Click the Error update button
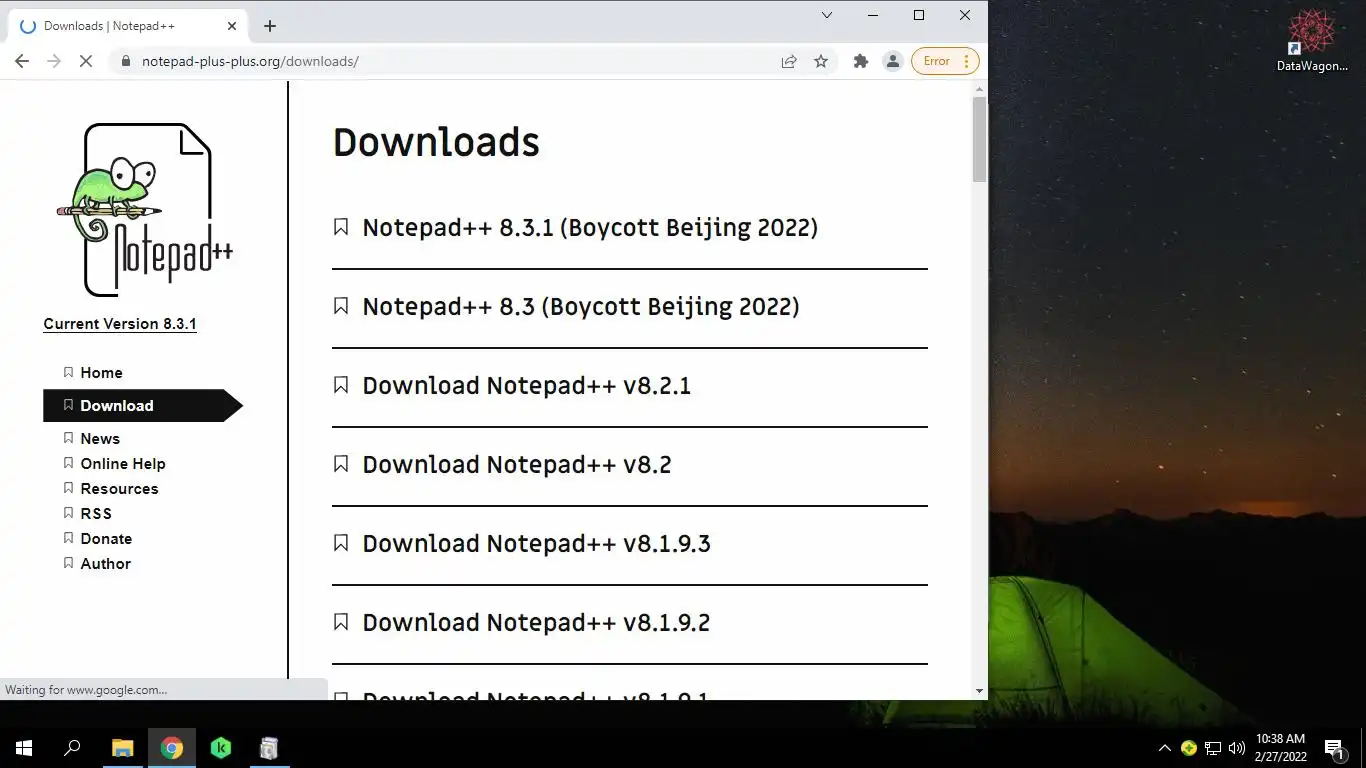 click(945, 61)
